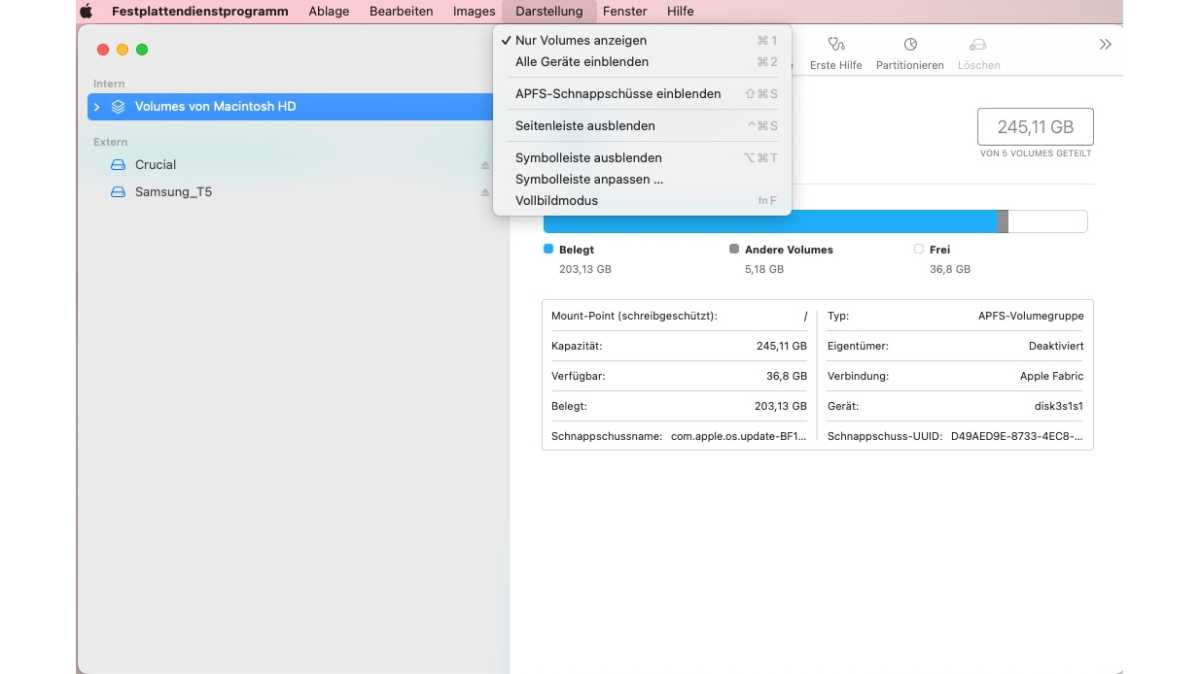Eject the Crucial external drive
Image resolution: width=1200 pixels, height=674 pixels.
click(x=486, y=165)
